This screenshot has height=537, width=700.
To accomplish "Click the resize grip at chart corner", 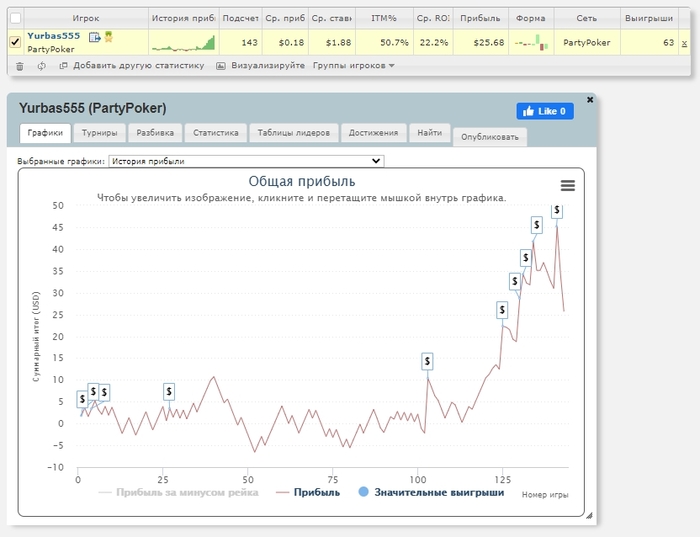I will click(589, 516).
